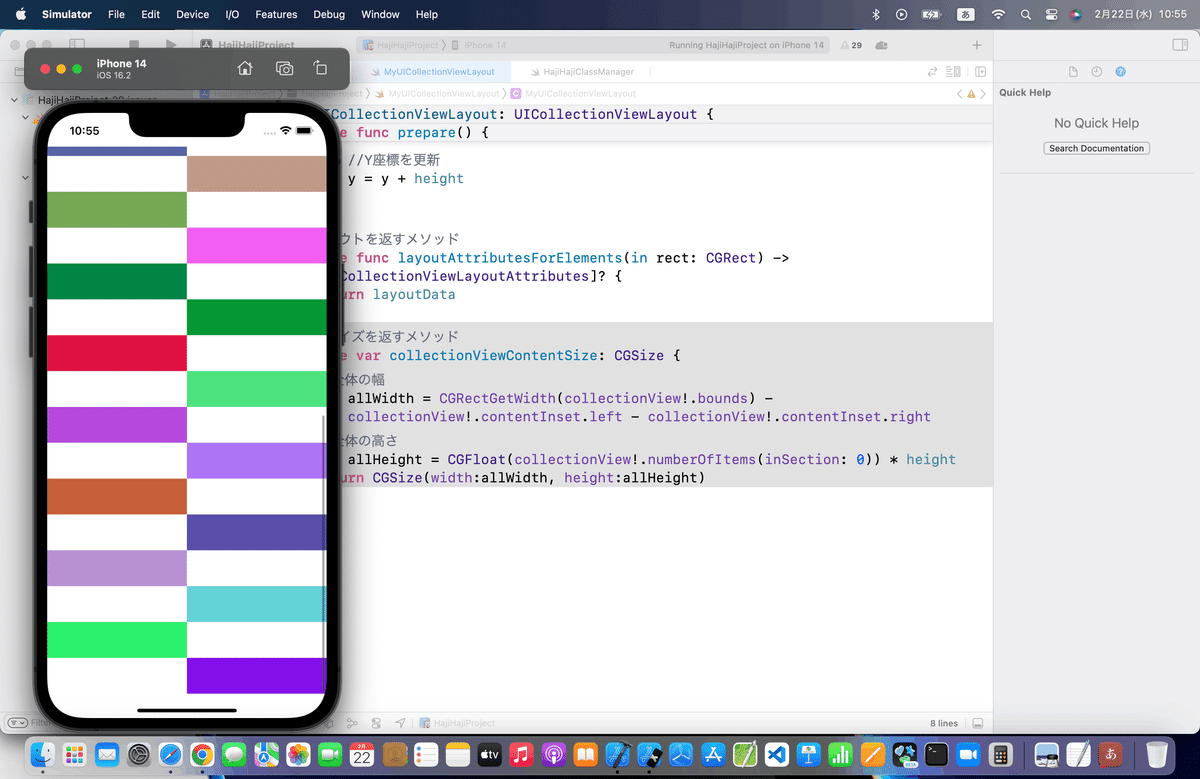Click Xcode's Run (play) button
Image resolution: width=1200 pixels, height=779 pixels.
pyautogui.click(x=171, y=45)
